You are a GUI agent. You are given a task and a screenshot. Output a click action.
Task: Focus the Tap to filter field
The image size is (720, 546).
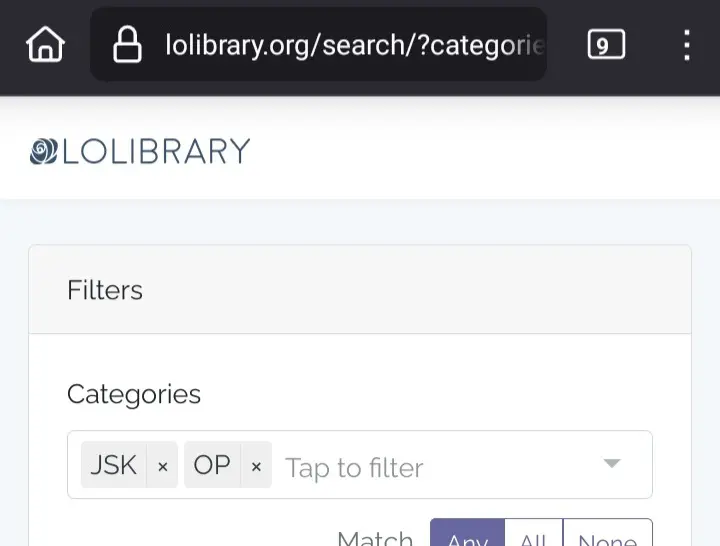pyautogui.click(x=354, y=467)
